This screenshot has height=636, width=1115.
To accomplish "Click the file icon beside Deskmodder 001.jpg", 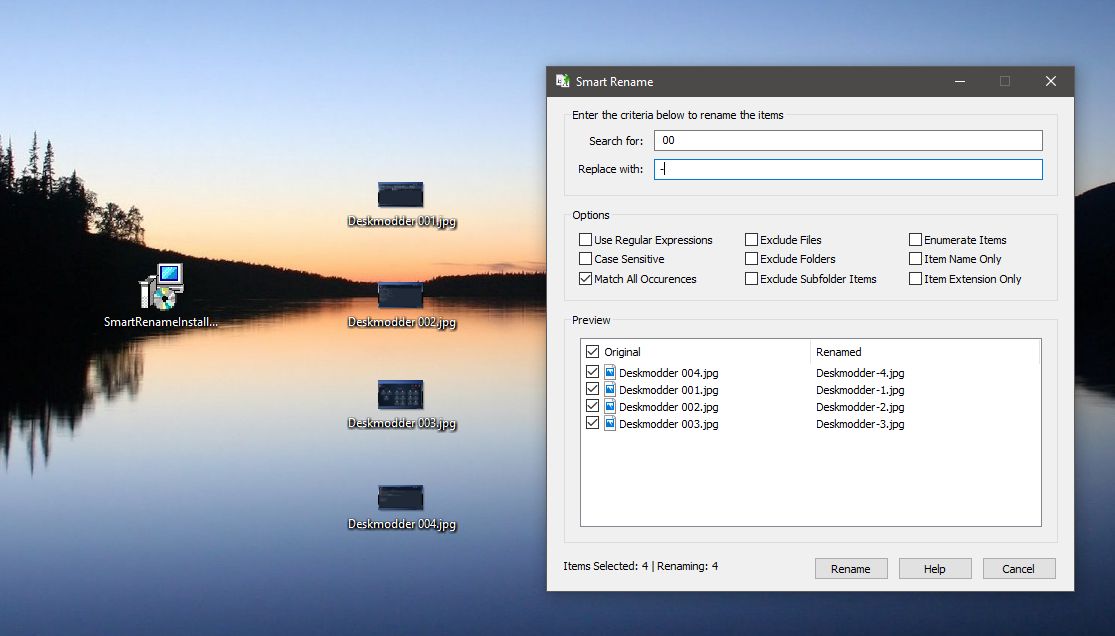I will (x=609, y=389).
